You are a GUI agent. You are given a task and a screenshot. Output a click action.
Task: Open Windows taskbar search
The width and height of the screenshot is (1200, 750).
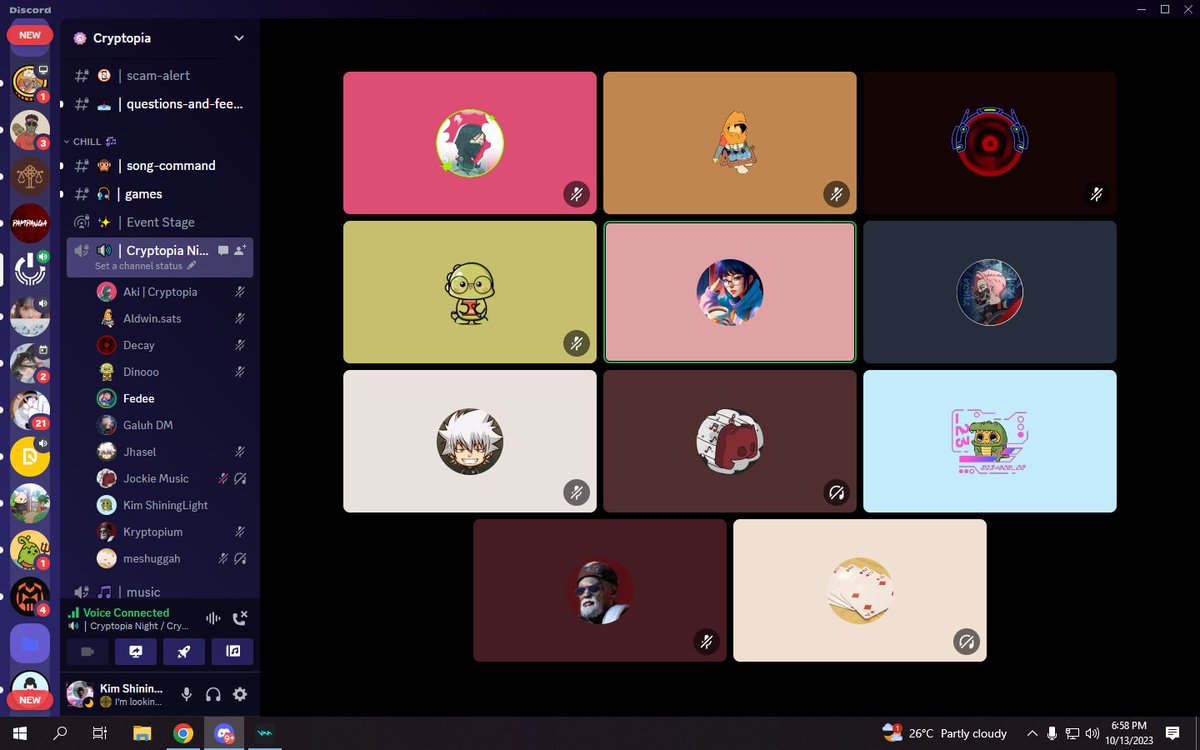[x=60, y=733]
